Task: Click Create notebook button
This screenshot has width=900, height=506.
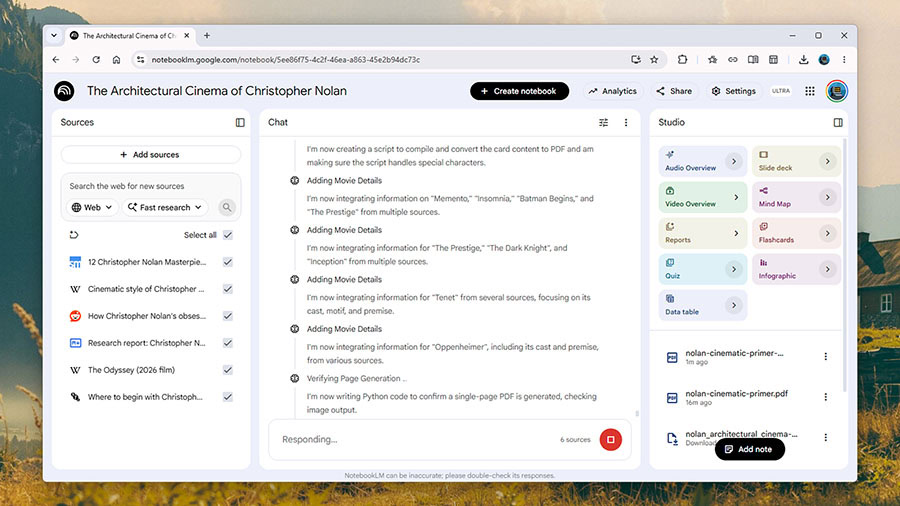Action: pyautogui.click(x=519, y=91)
